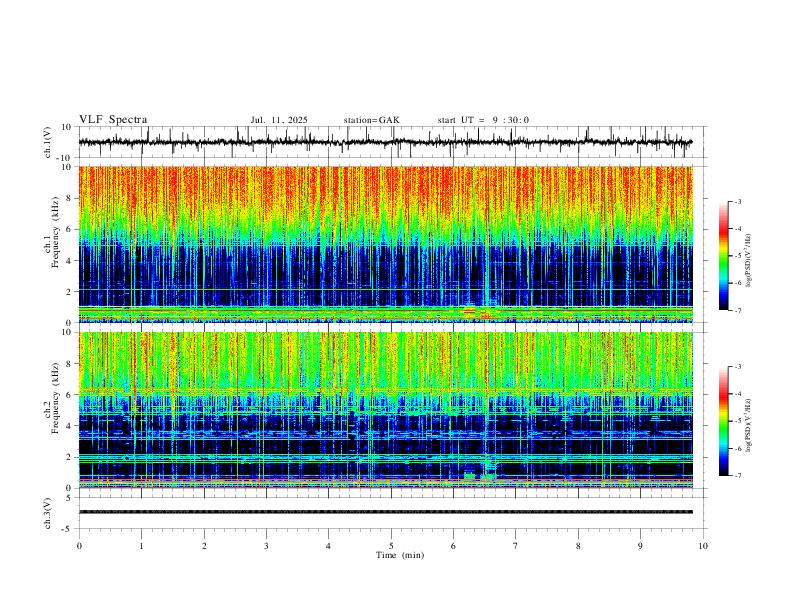
Task: Click the ch.2 'Frequency (kHz)' axis label
Action: coord(55,398)
